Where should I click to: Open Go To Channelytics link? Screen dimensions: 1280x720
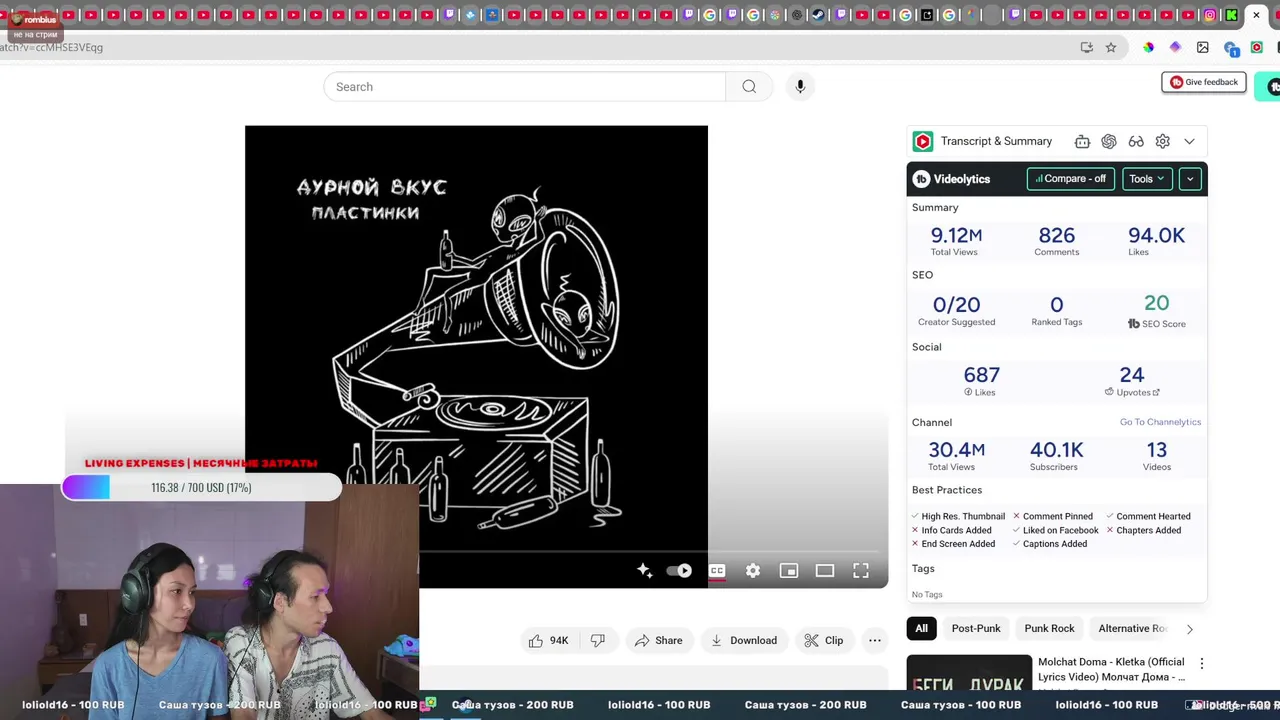click(1160, 422)
